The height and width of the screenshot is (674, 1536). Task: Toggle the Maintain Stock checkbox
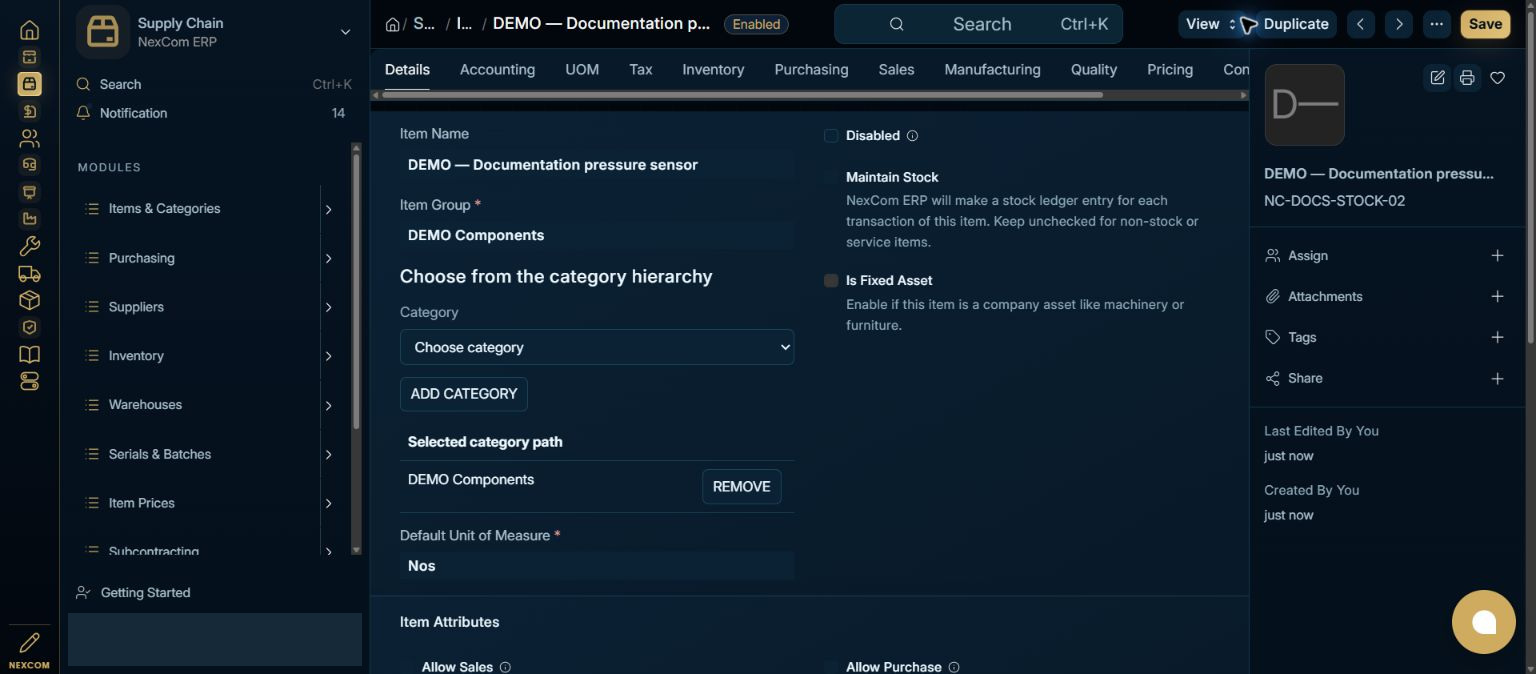point(831,177)
